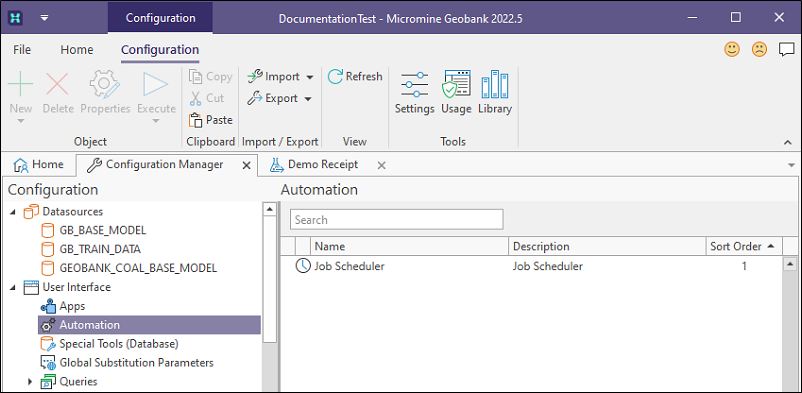Close the Configuration Manager tab
The image size is (802, 393).
pos(246,165)
